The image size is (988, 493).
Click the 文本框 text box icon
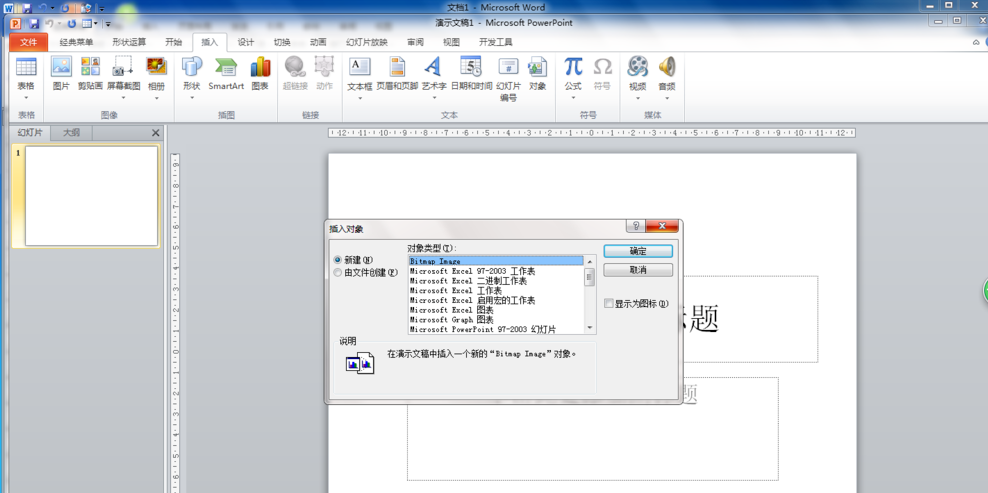360,67
